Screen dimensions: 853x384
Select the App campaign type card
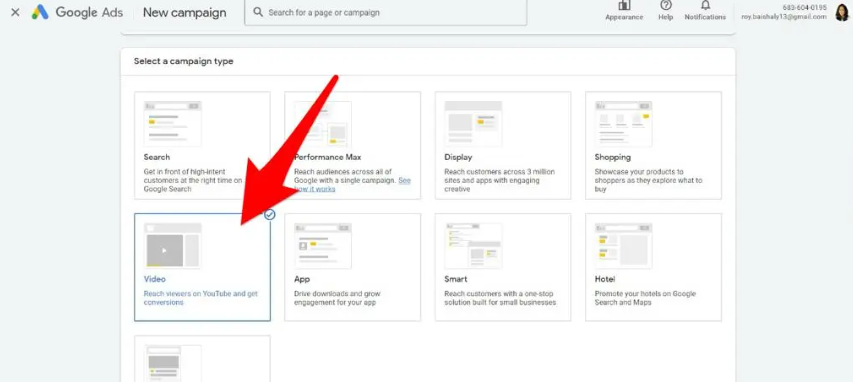pyautogui.click(x=353, y=267)
